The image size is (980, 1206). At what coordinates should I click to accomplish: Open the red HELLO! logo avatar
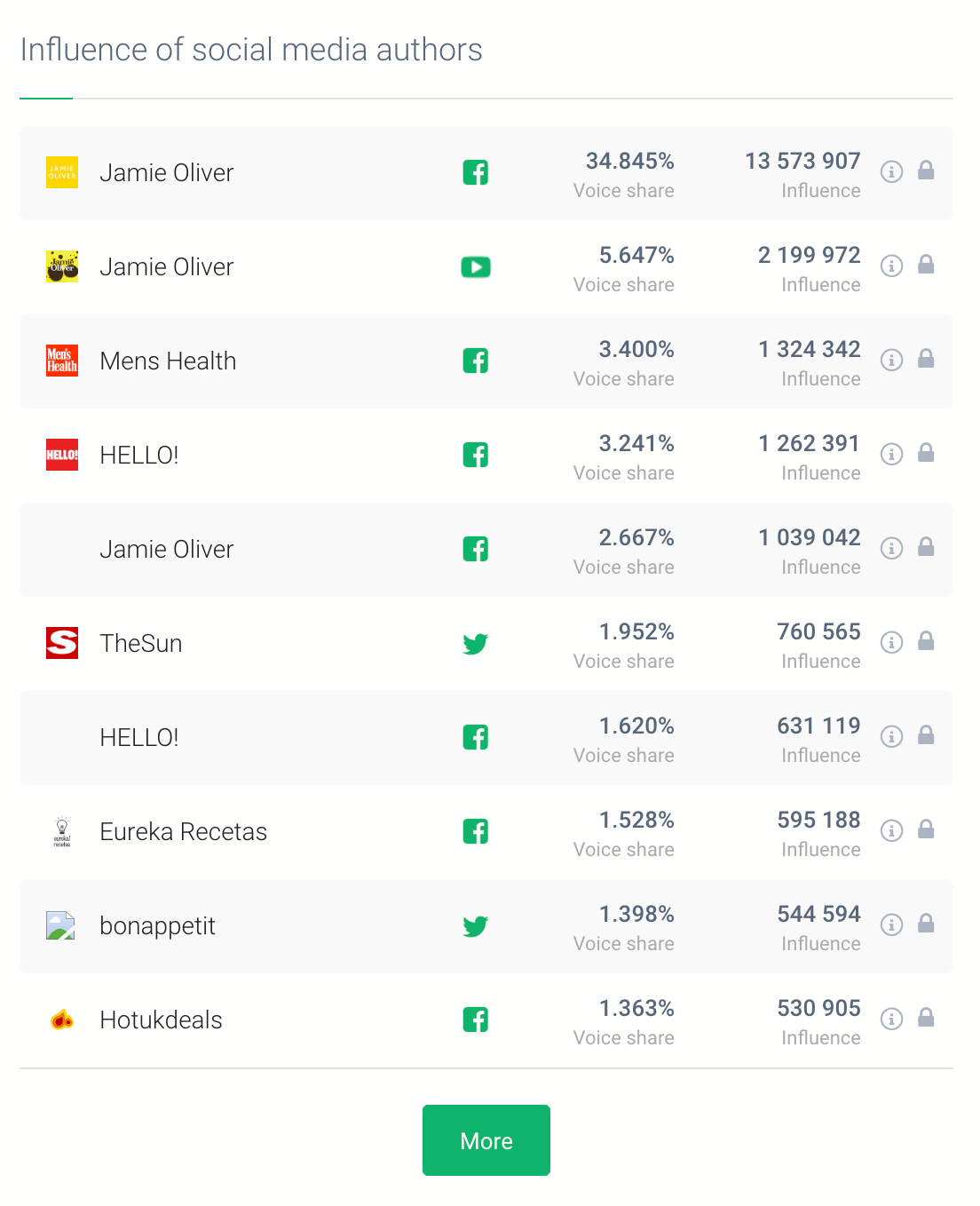pyautogui.click(x=62, y=455)
